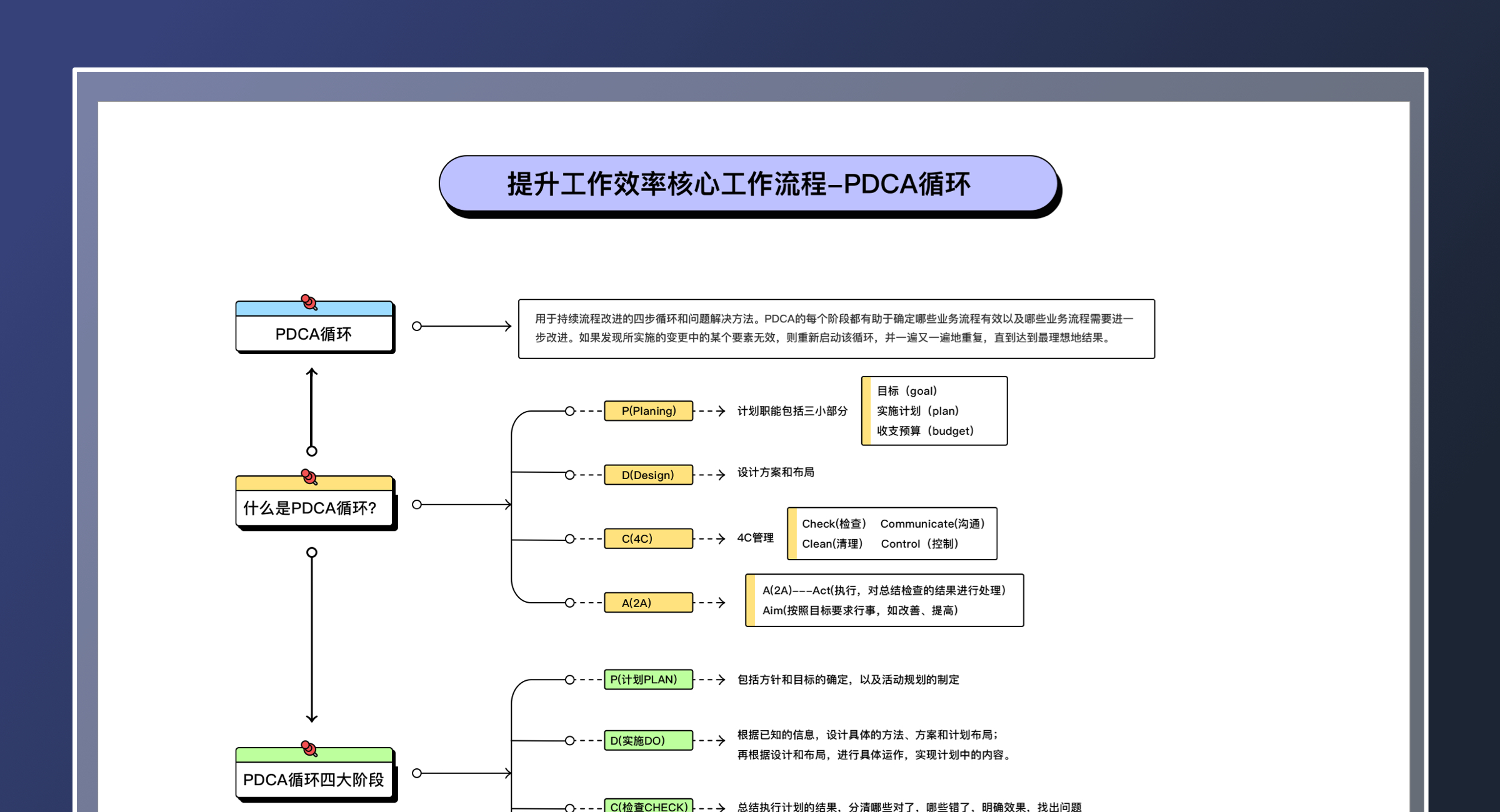Click the pushpin icon on PDCA循环四大阶段 node
Screen dimensions: 1500x812
click(x=309, y=748)
